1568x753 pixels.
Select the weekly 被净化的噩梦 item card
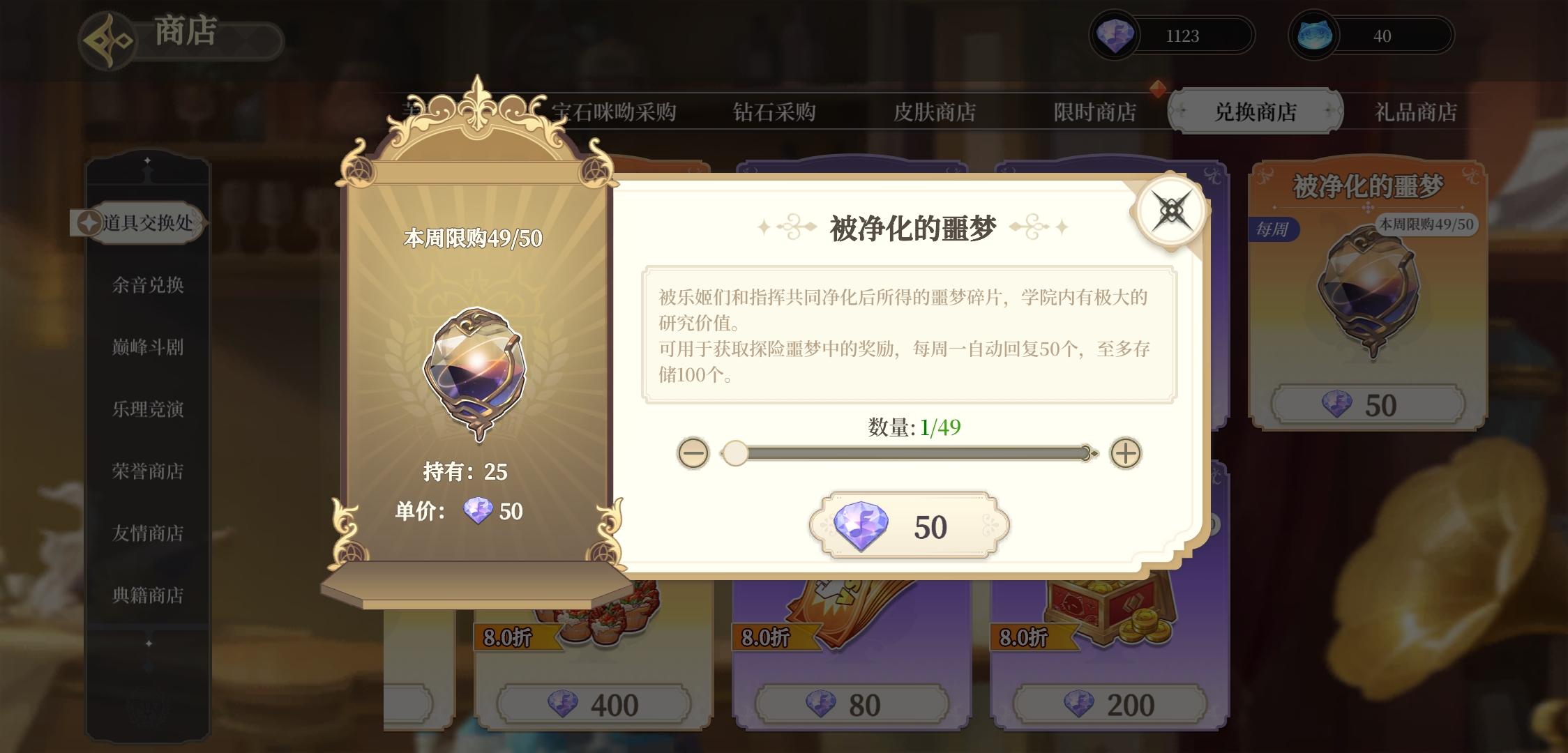tap(1367, 293)
